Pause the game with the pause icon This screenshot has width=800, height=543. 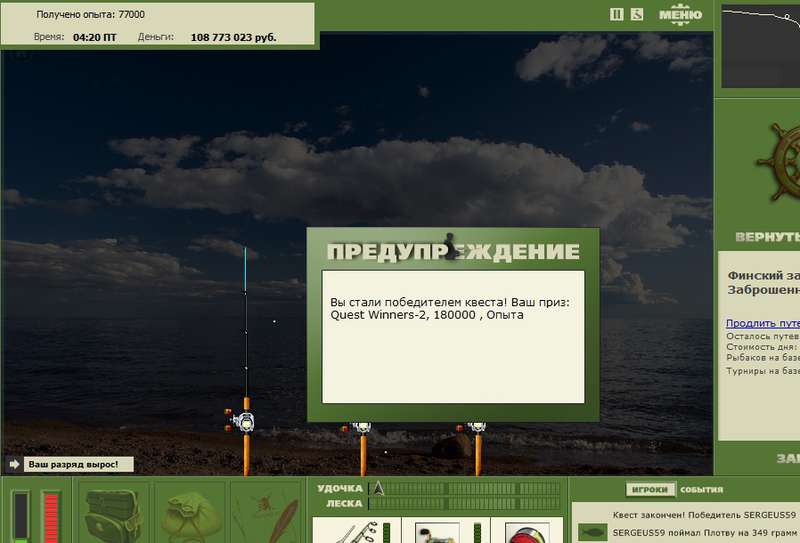click(616, 14)
